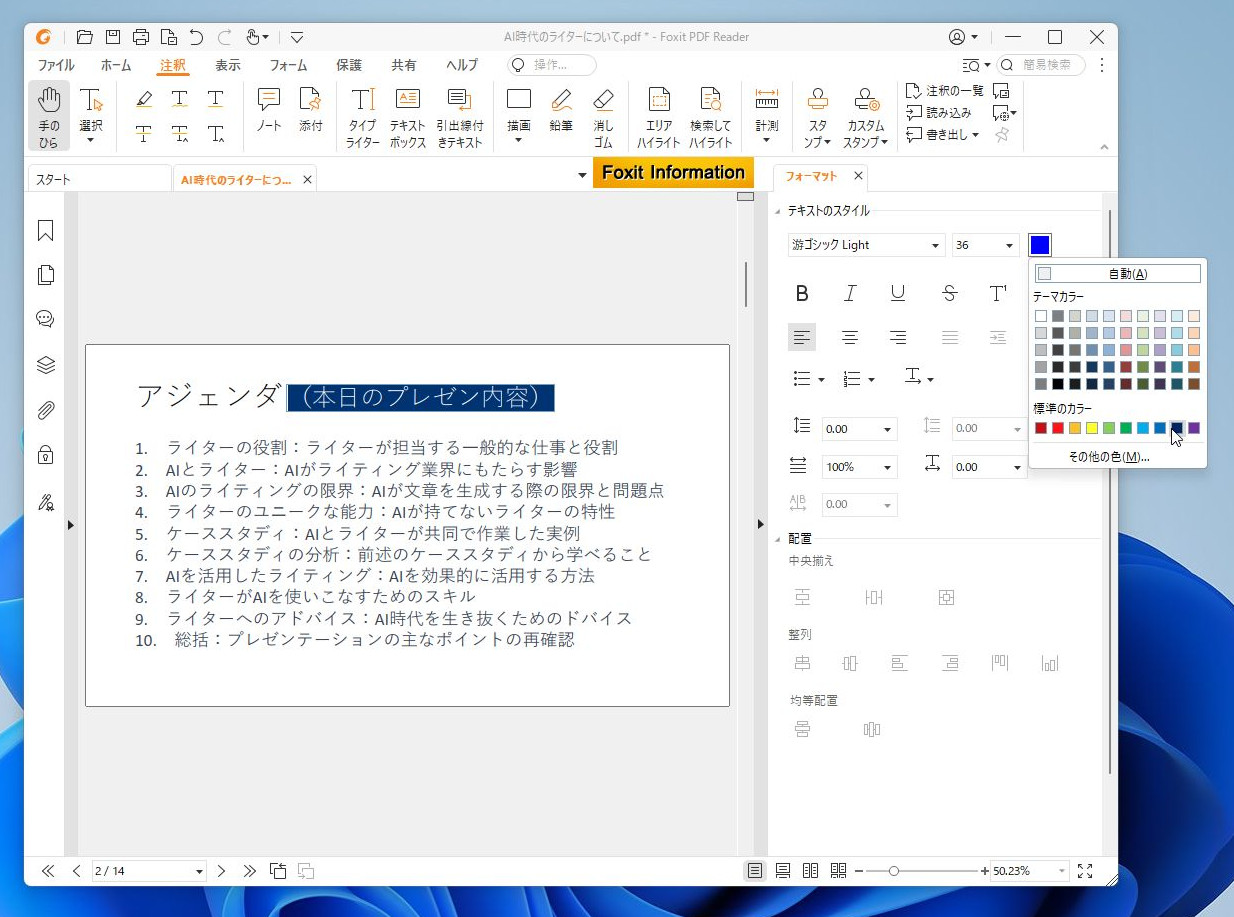This screenshot has height=917, width=1234.
Task: Select the Area Highlight (エリアハイライト) tool
Action: [x=659, y=116]
